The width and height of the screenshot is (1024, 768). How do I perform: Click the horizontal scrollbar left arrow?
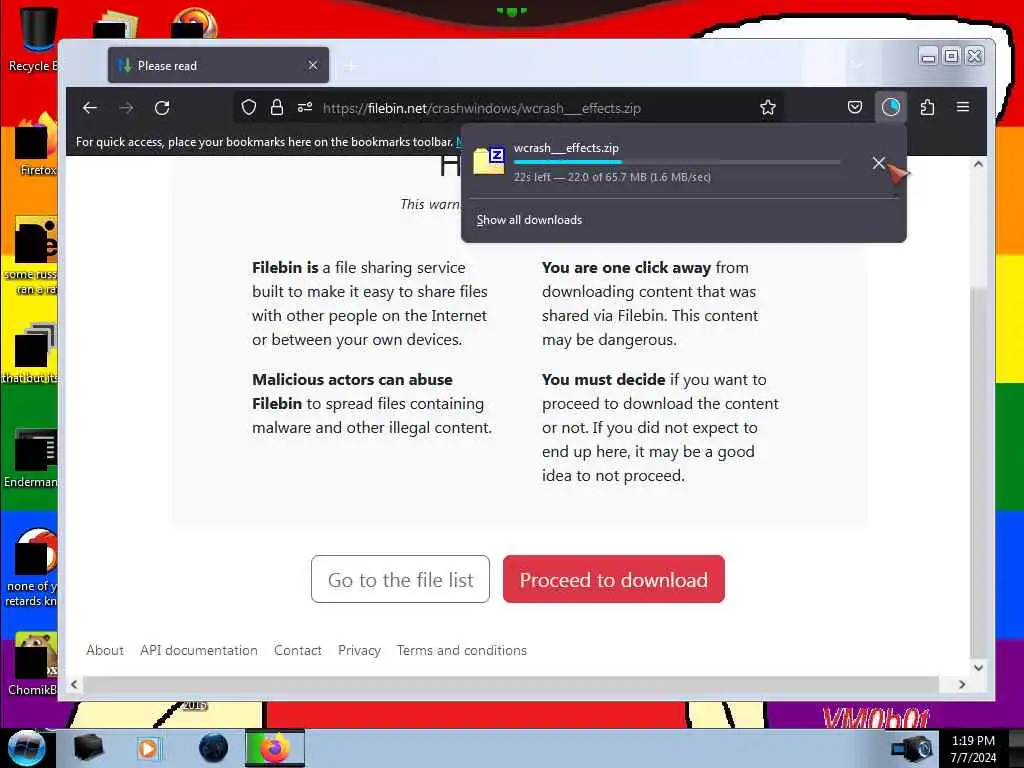pyautogui.click(x=74, y=684)
